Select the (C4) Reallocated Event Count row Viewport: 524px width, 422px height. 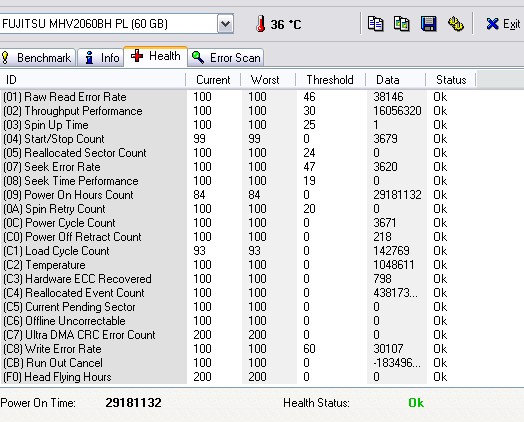click(x=238, y=293)
